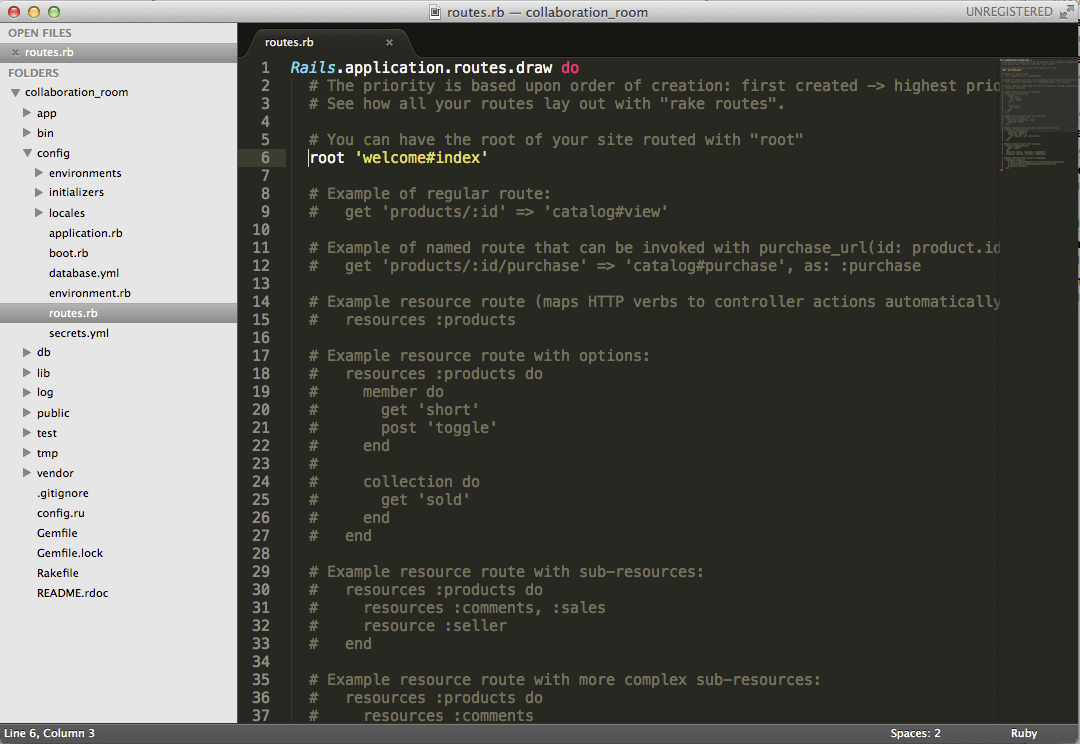Click "get 'sold'" comment on line 25
1080x744 pixels.
[426, 499]
